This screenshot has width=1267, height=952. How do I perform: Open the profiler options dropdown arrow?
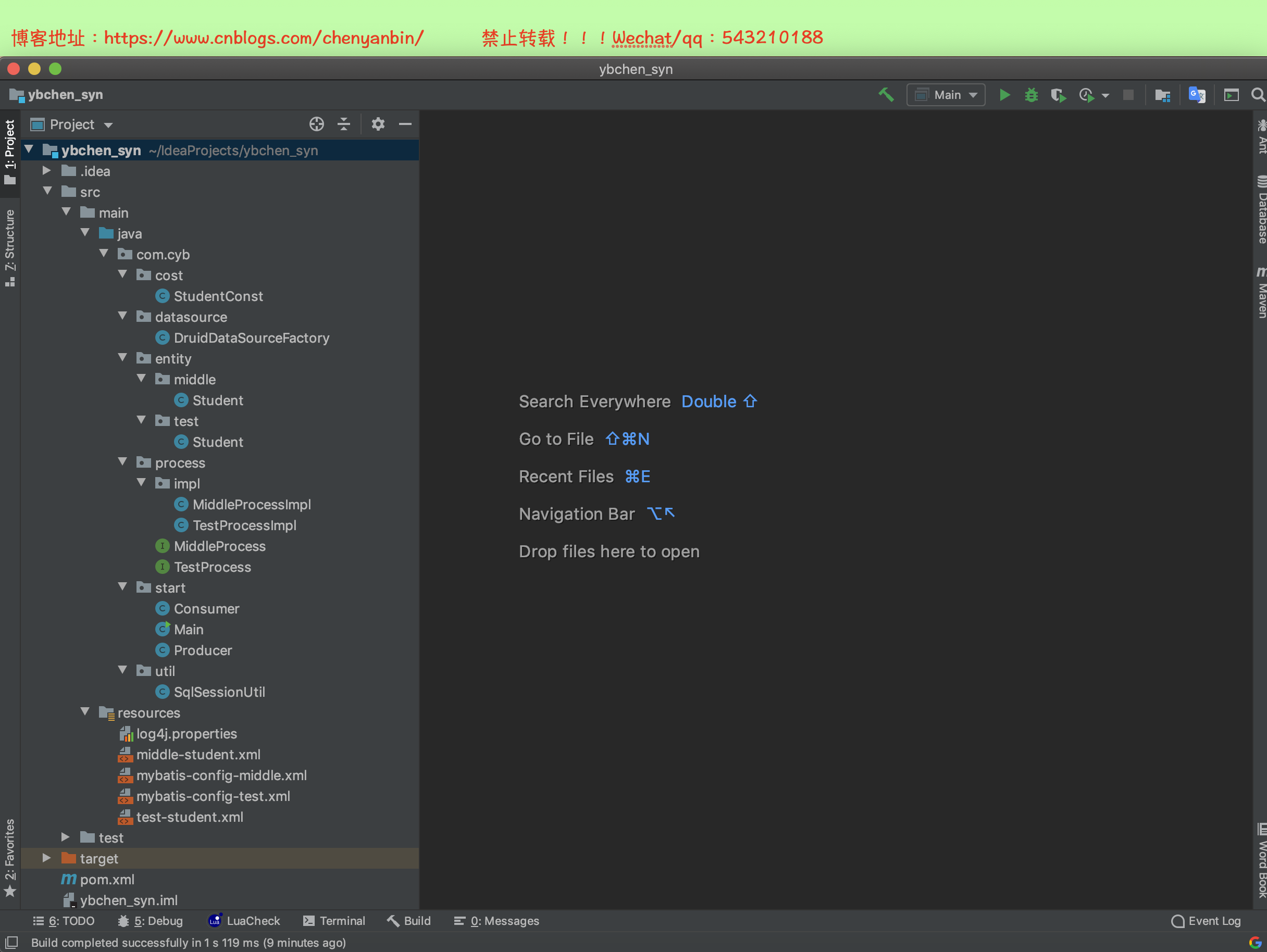[1105, 96]
